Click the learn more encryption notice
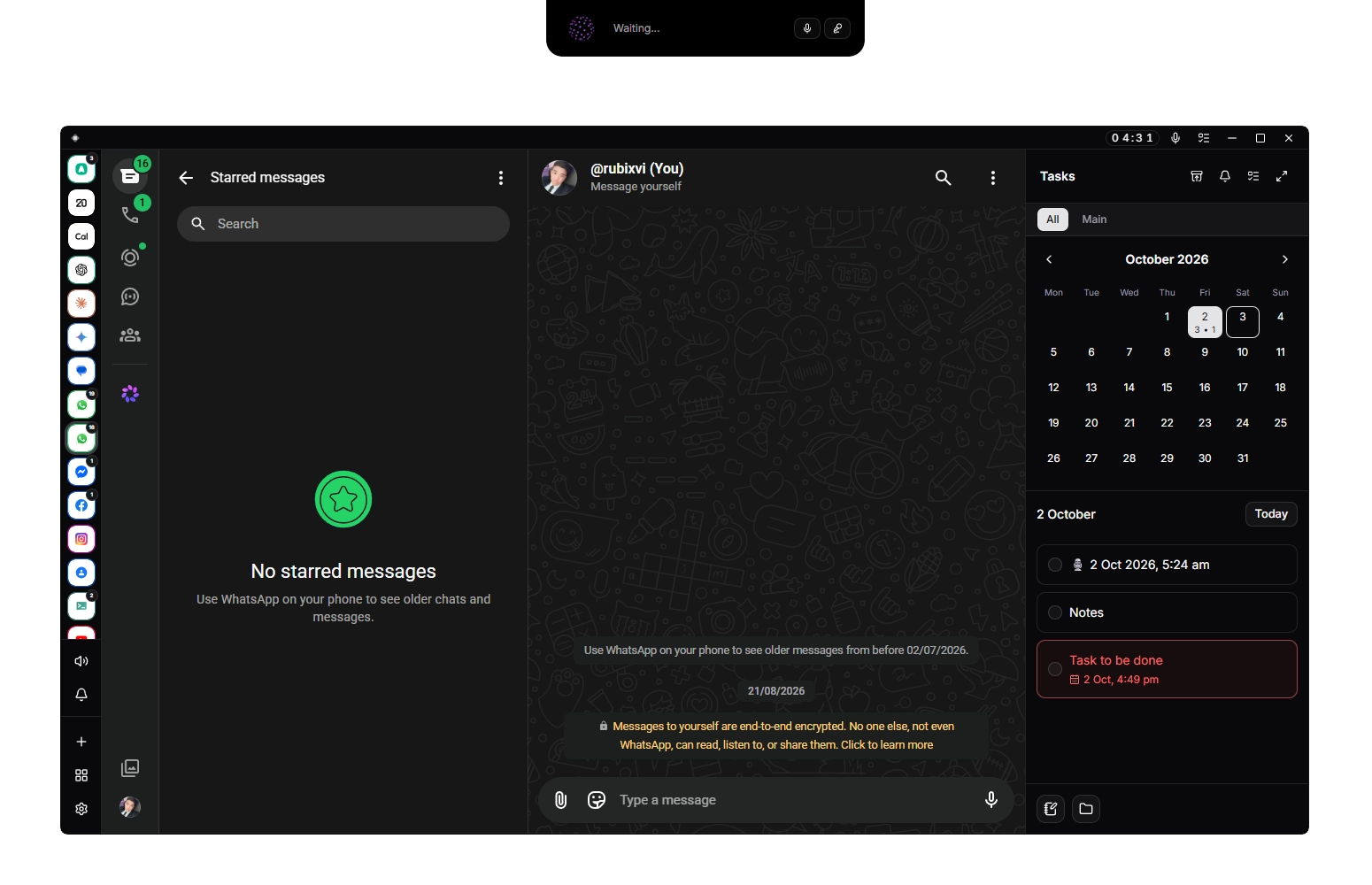 776,735
